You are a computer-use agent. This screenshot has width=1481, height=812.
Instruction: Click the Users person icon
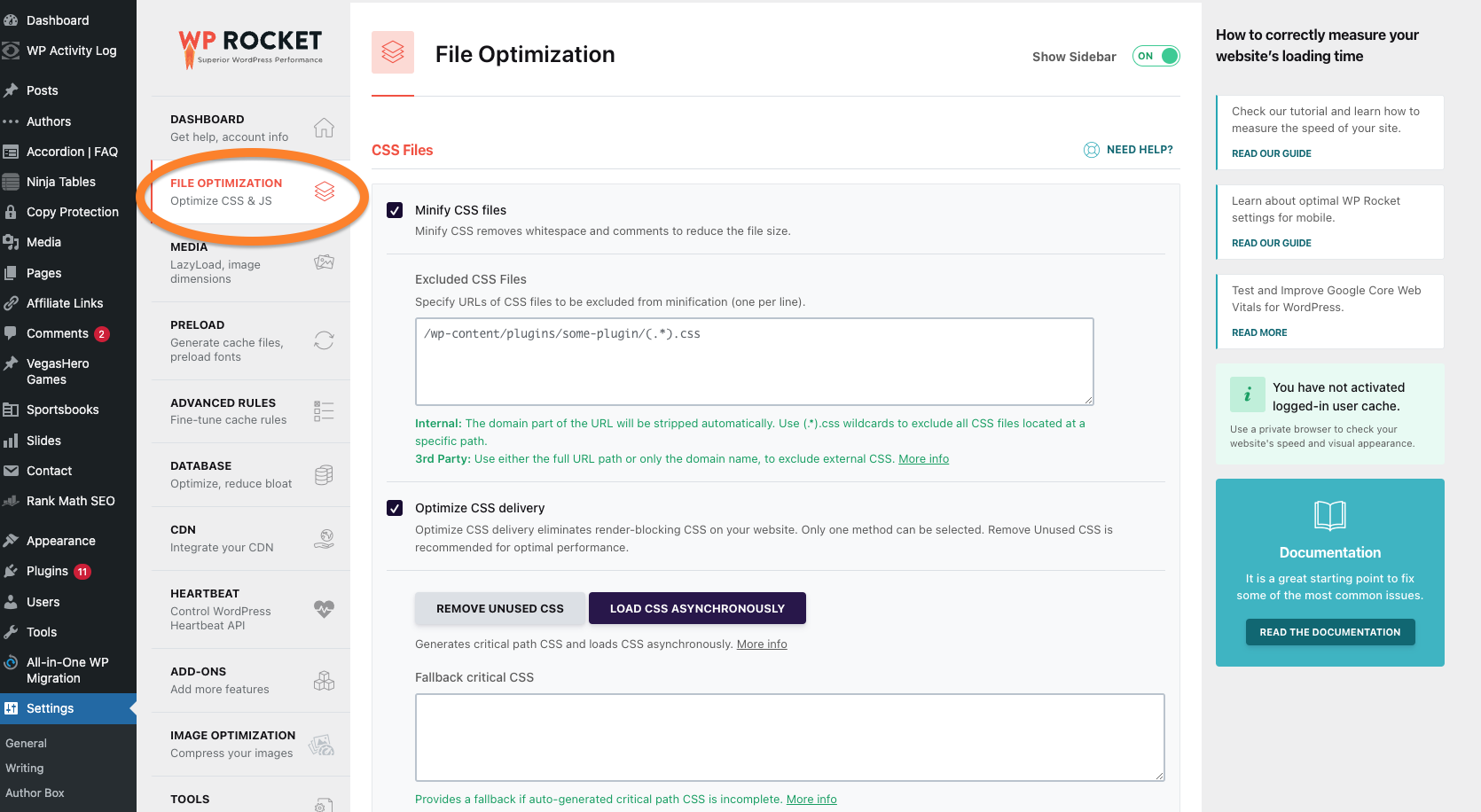tap(12, 602)
